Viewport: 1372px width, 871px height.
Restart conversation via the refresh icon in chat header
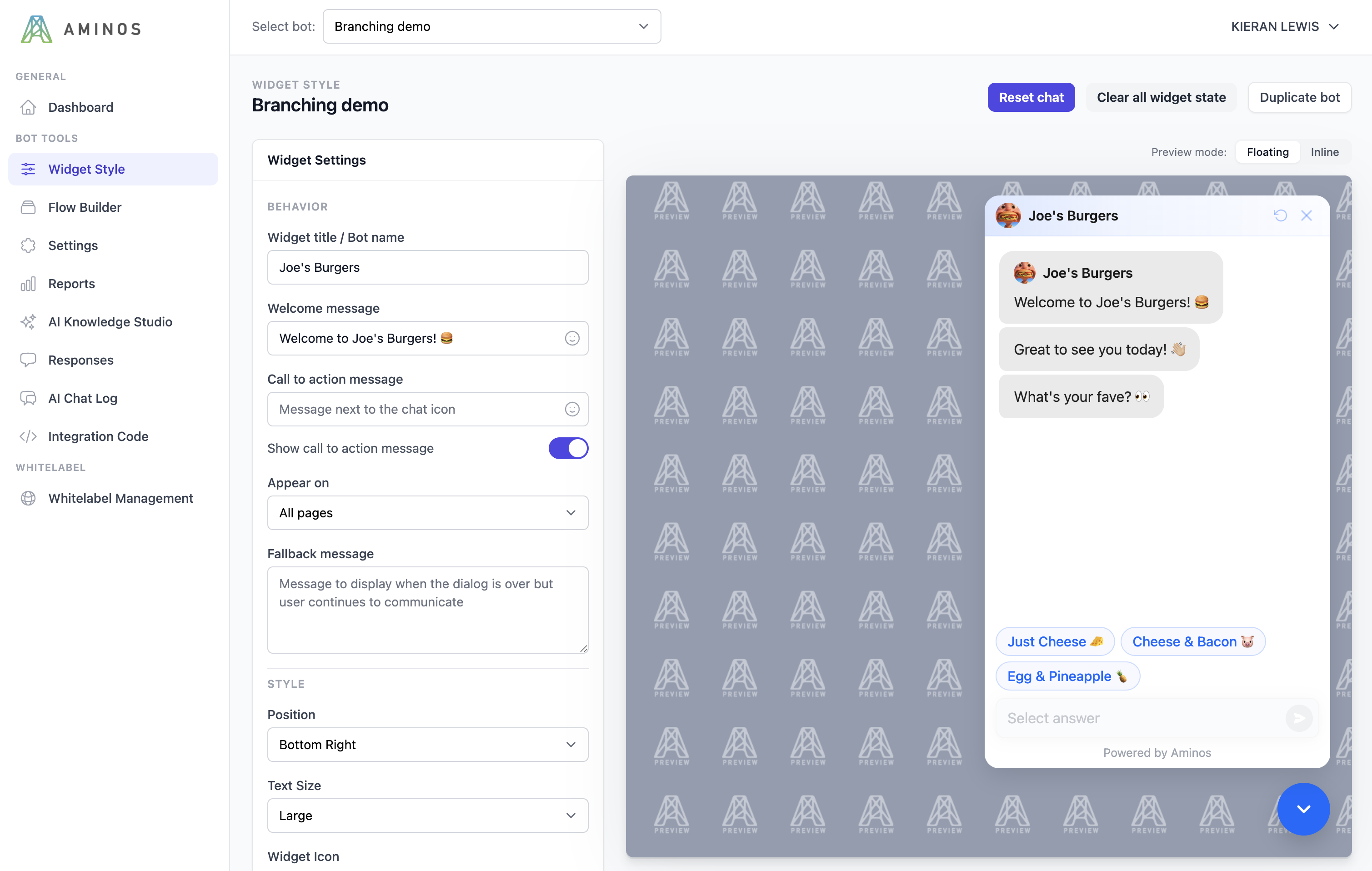[1281, 215]
